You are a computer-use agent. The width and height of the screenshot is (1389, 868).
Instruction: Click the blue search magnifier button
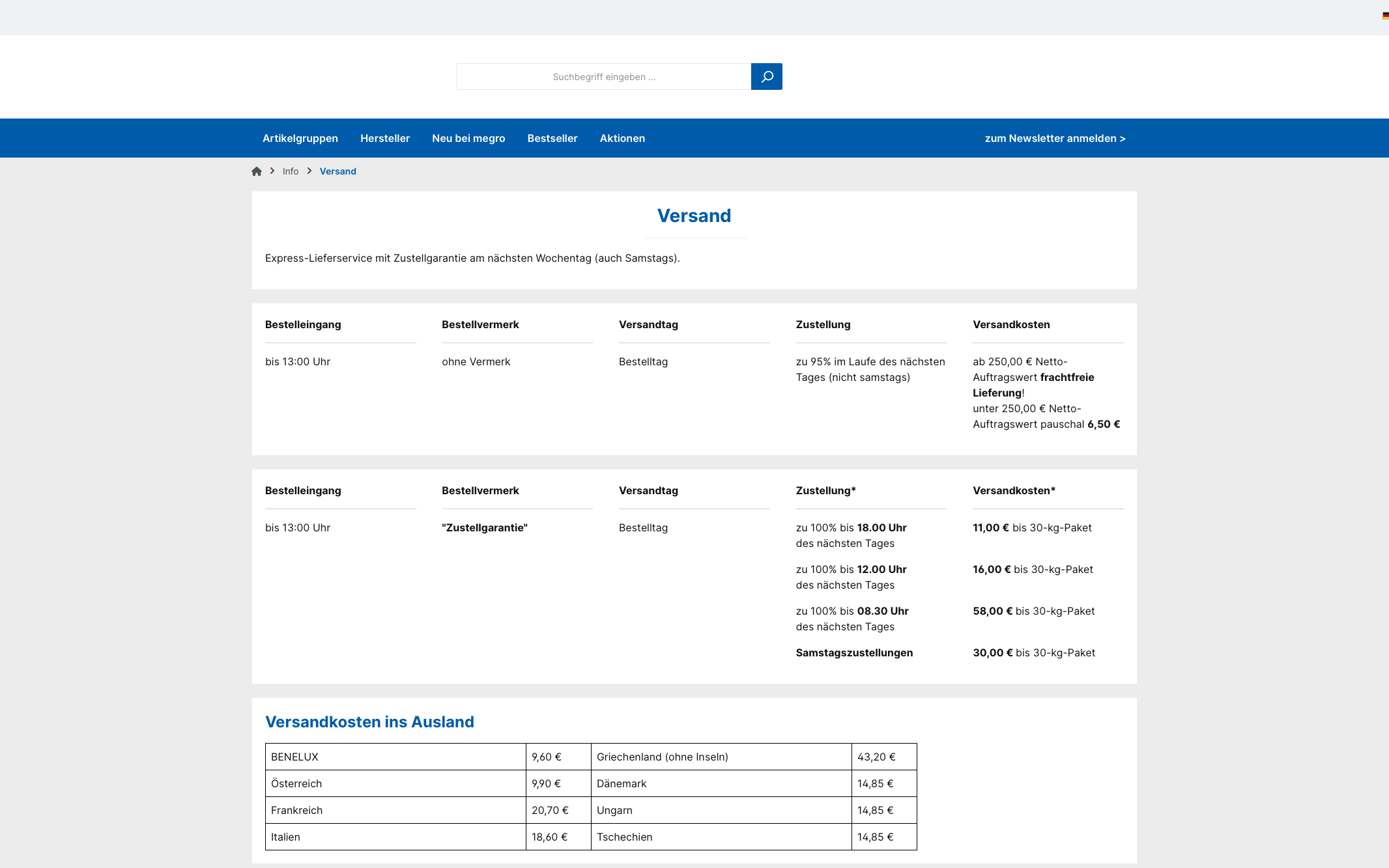(766, 77)
